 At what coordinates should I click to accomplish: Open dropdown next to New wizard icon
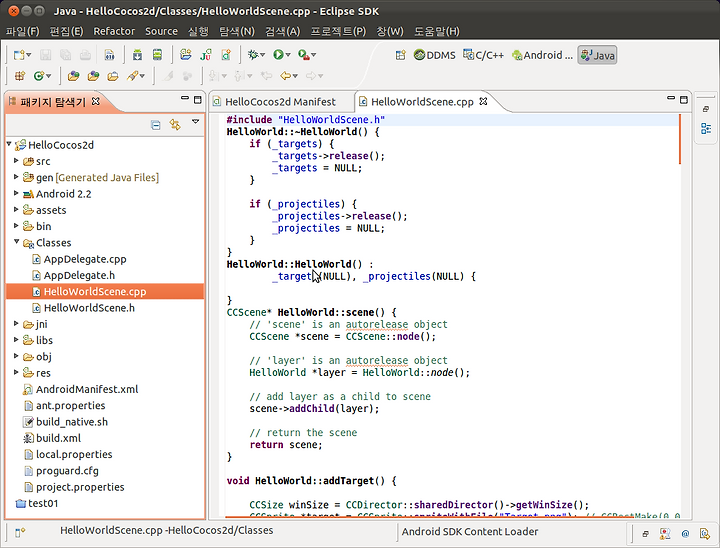pyautogui.click(x=29, y=55)
